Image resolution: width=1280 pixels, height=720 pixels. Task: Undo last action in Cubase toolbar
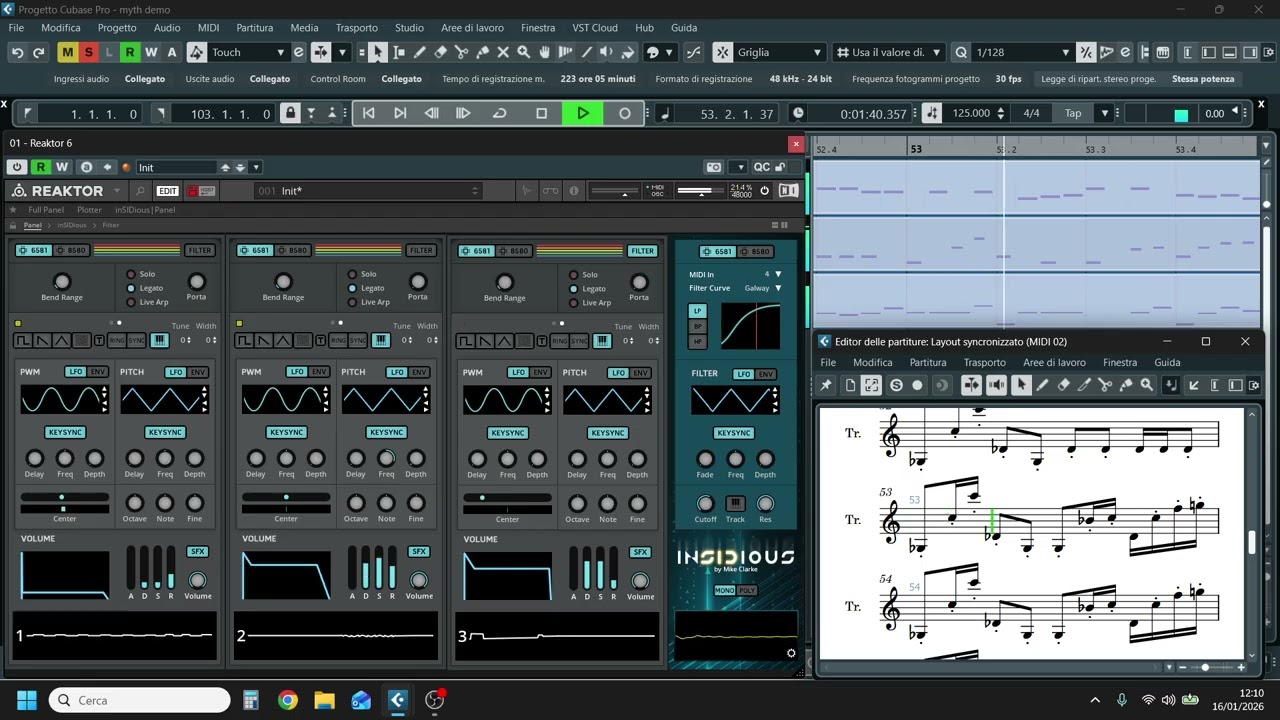pos(17,52)
